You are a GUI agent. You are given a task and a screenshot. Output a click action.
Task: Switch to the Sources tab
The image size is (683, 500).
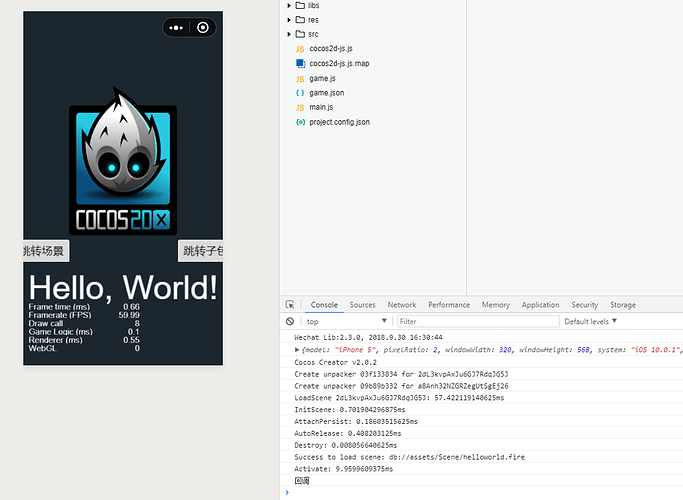pos(362,305)
